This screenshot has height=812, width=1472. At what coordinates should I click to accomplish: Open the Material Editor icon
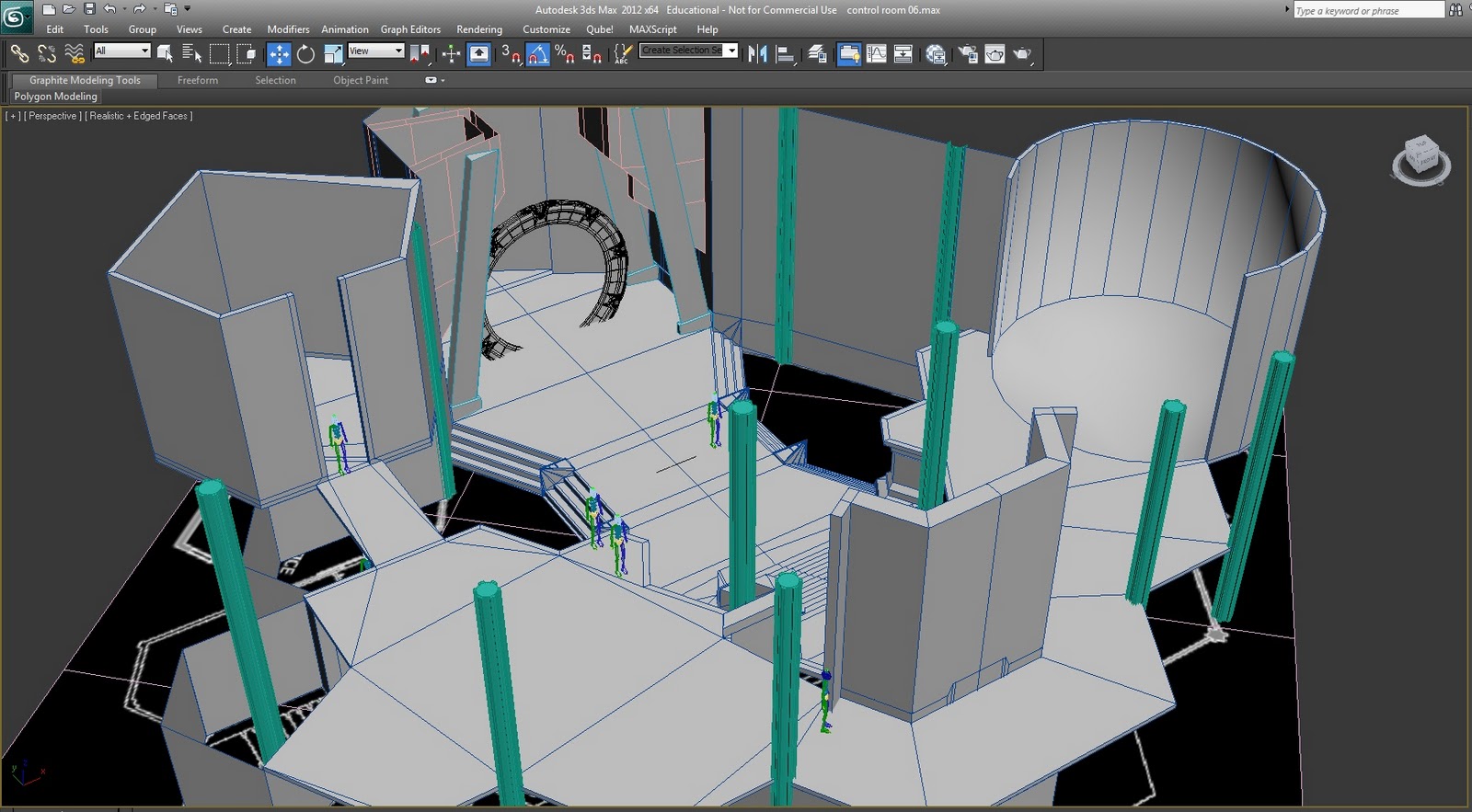point(936,54)
